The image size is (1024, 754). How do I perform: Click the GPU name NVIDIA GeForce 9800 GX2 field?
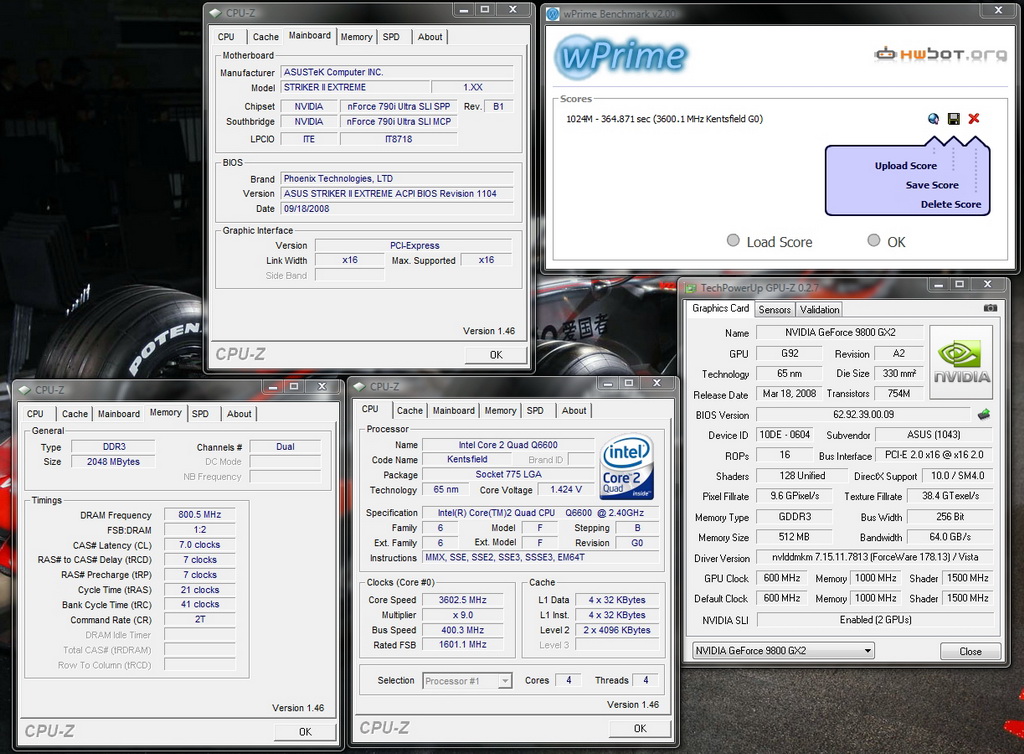pyautogui.click(x=840, y=332)
